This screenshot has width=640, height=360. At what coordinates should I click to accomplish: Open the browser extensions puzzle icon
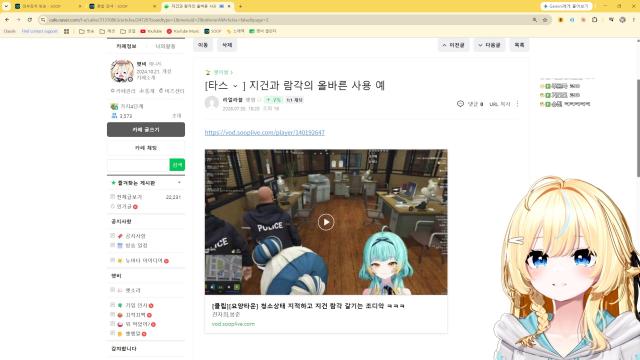595,20
